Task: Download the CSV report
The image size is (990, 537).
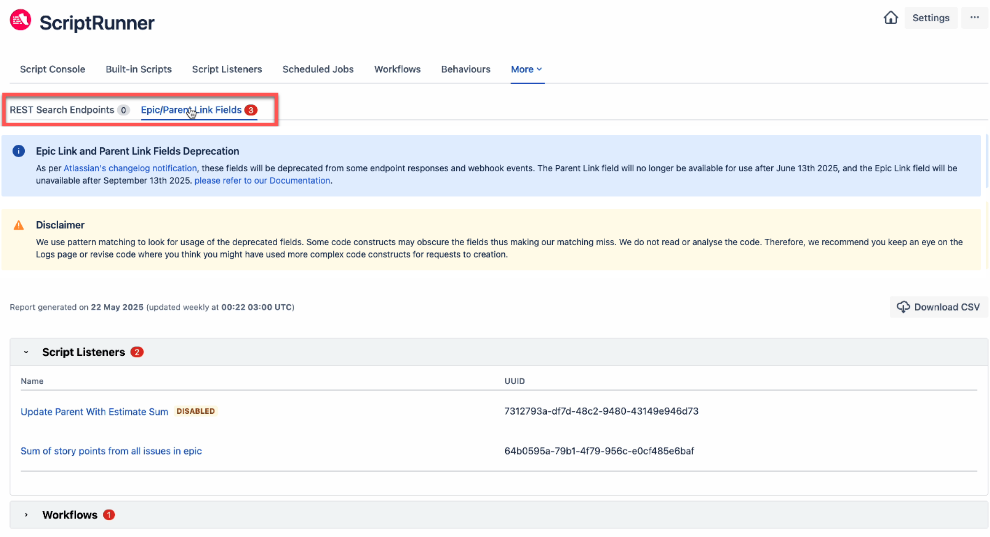Action: click(x=938, y=307)
